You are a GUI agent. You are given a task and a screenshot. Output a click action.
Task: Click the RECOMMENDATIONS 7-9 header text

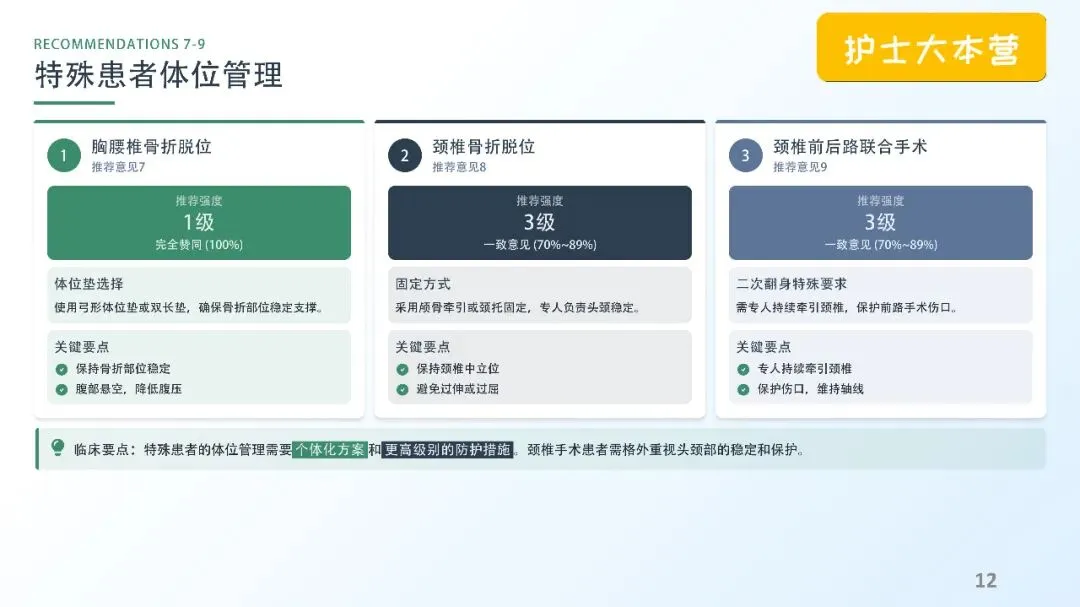120,44
